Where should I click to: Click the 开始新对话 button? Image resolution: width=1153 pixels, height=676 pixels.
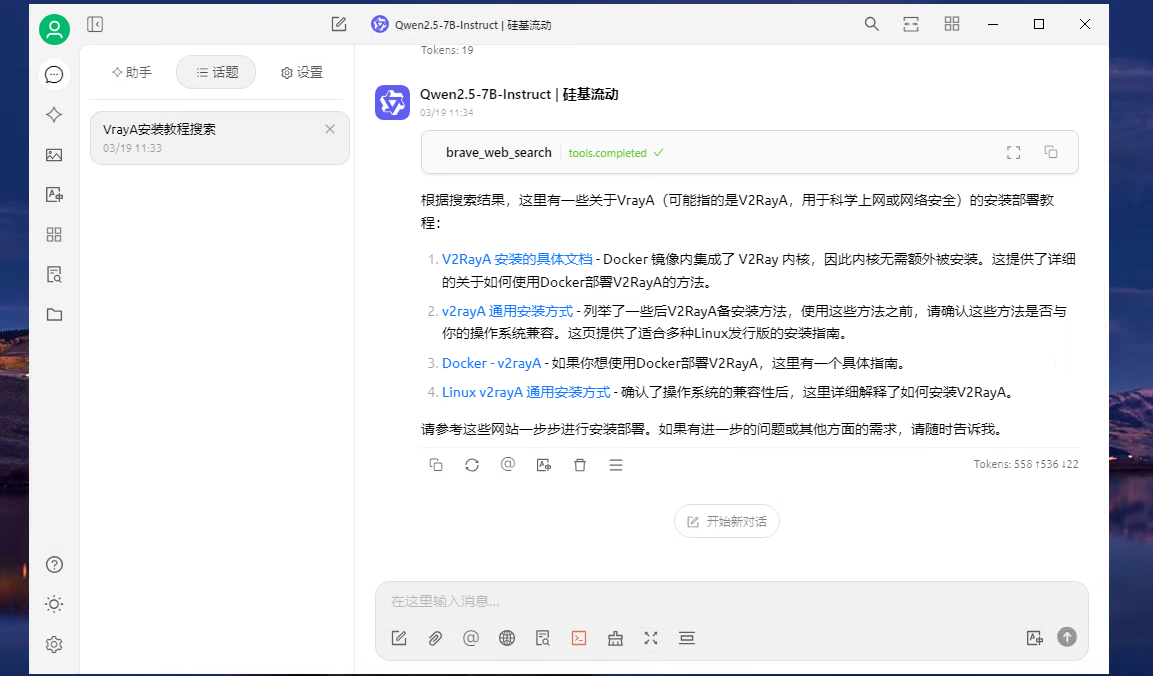pos(727,522)
